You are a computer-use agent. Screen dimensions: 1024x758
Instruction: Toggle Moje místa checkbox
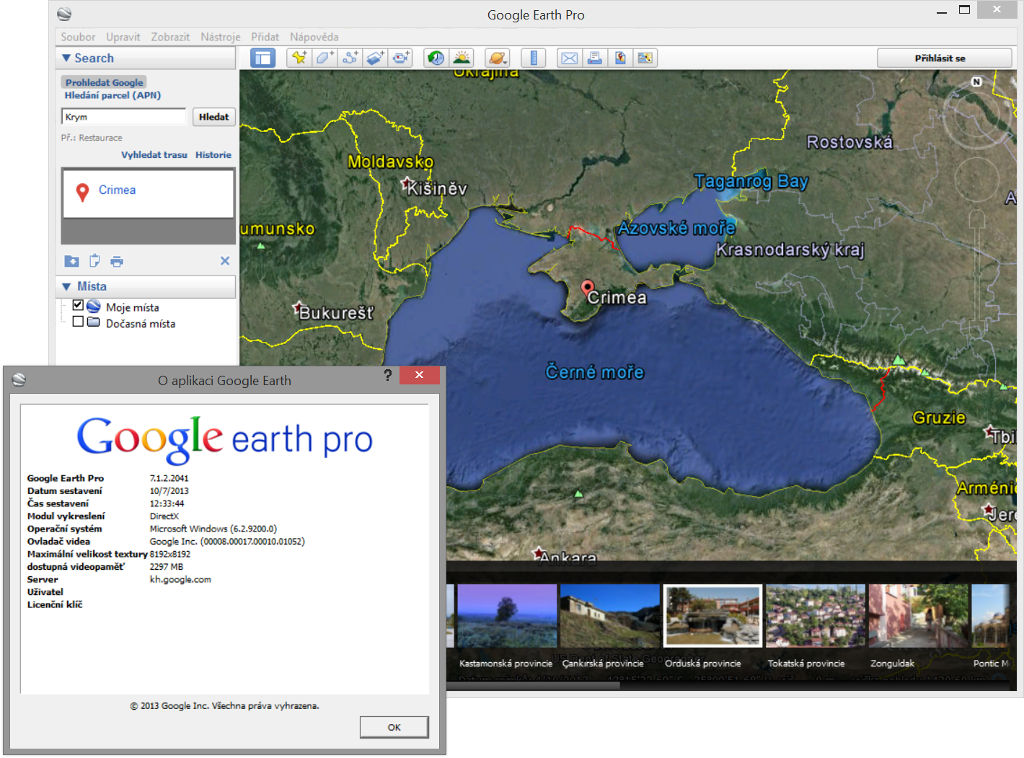(78, 306)
